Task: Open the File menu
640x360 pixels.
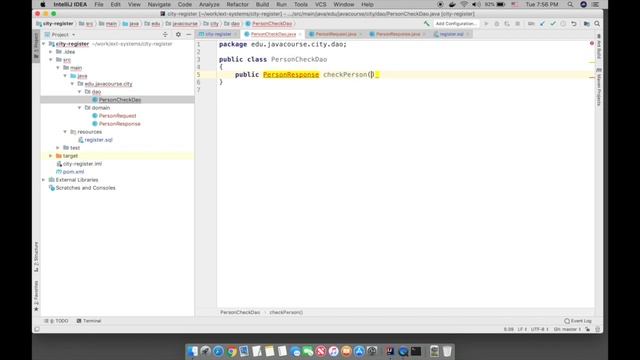Action: 99,4
